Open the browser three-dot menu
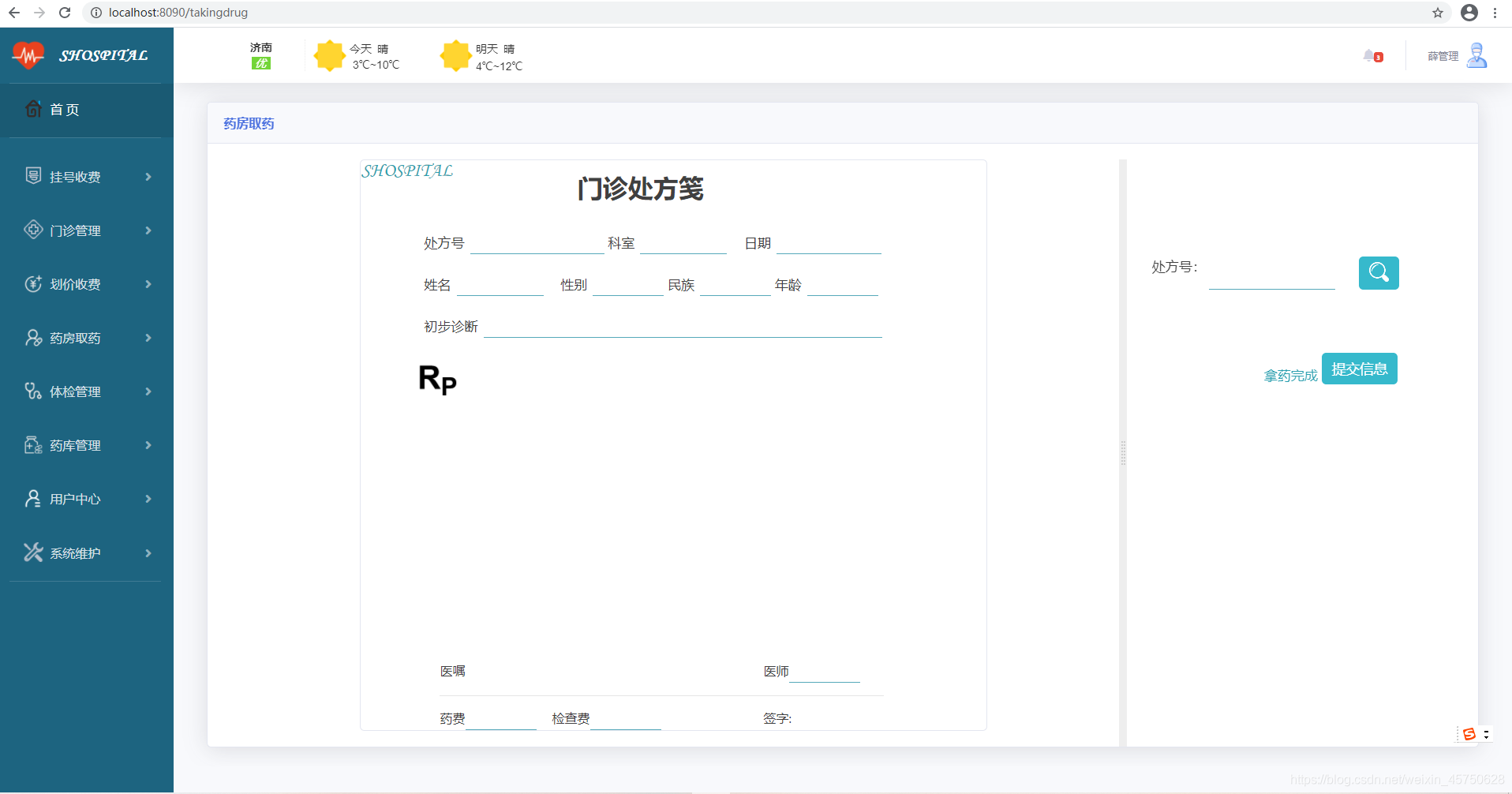 1495,13
